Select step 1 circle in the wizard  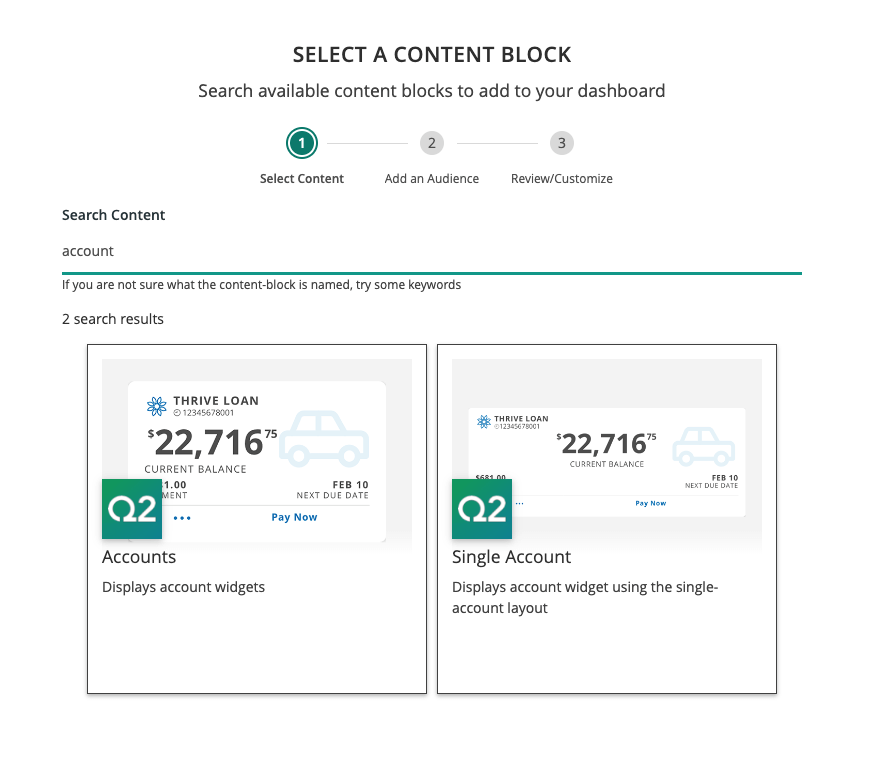301,144
